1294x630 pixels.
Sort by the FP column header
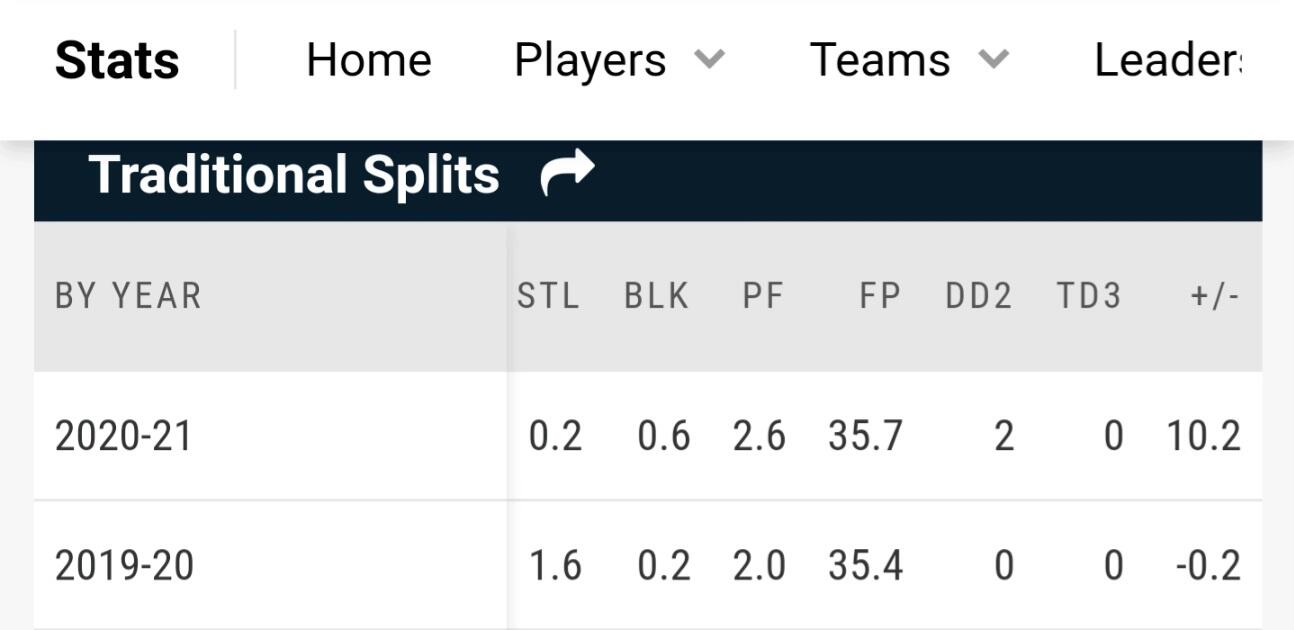879,296
